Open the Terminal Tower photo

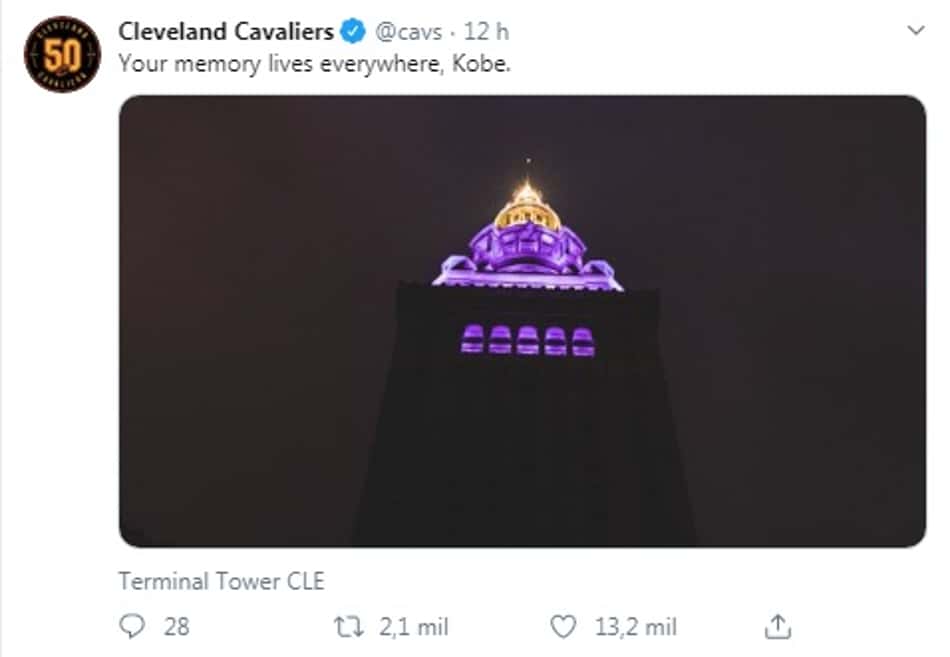tap(522, 321)
